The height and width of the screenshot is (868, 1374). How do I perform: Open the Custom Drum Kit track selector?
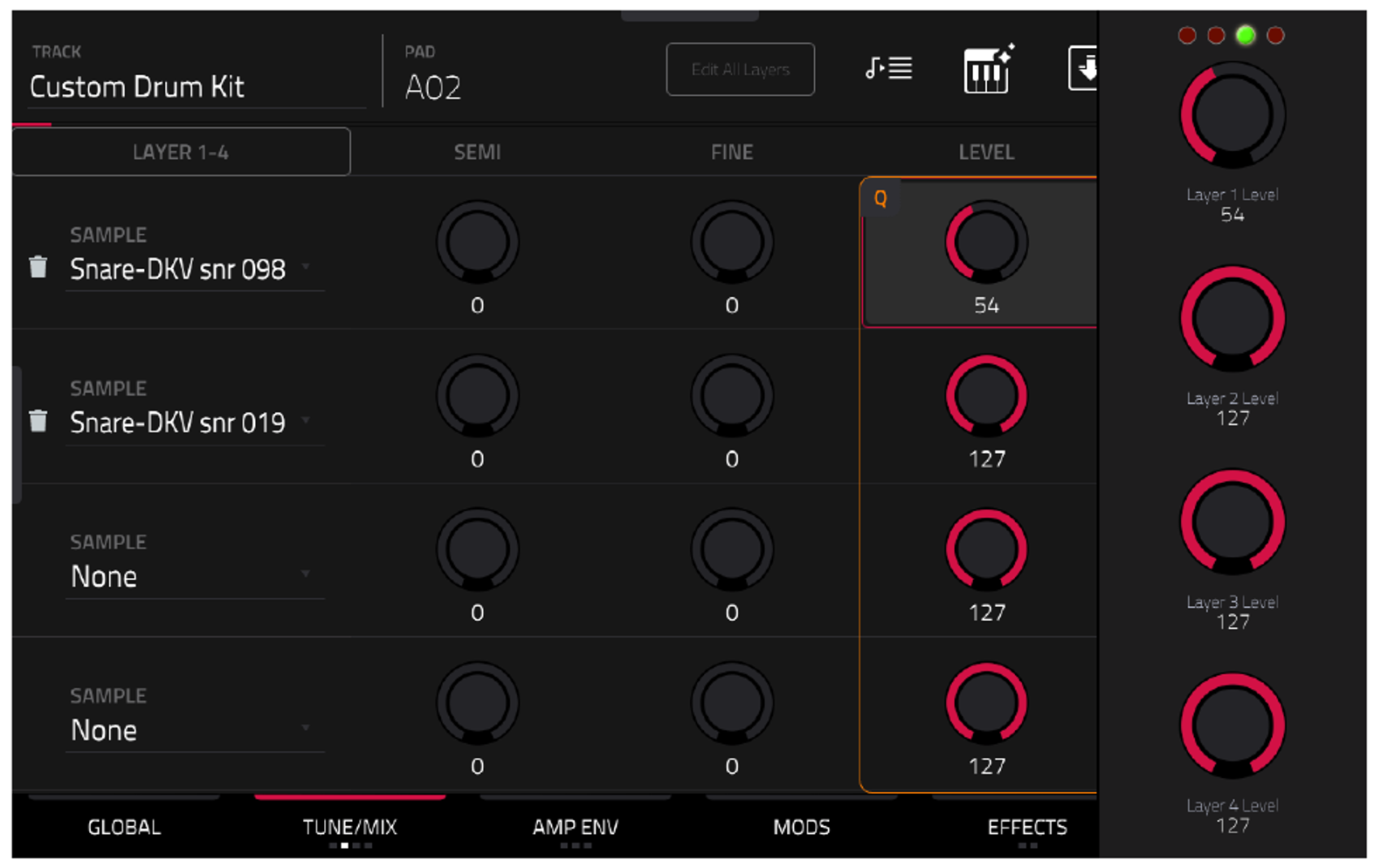pos(197,86)
